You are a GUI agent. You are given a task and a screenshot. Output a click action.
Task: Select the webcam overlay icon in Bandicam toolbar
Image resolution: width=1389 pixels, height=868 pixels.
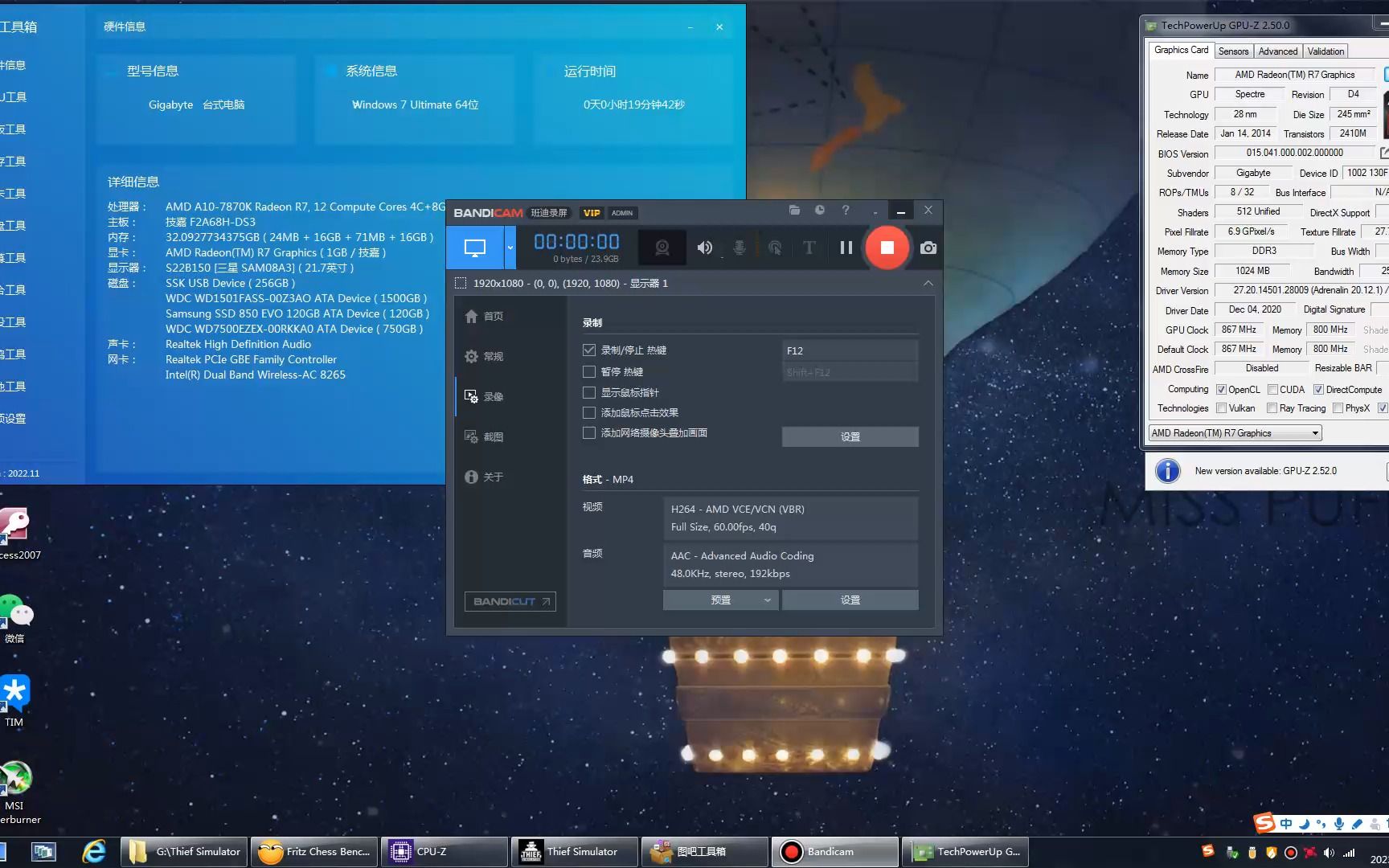coord(662,248)
